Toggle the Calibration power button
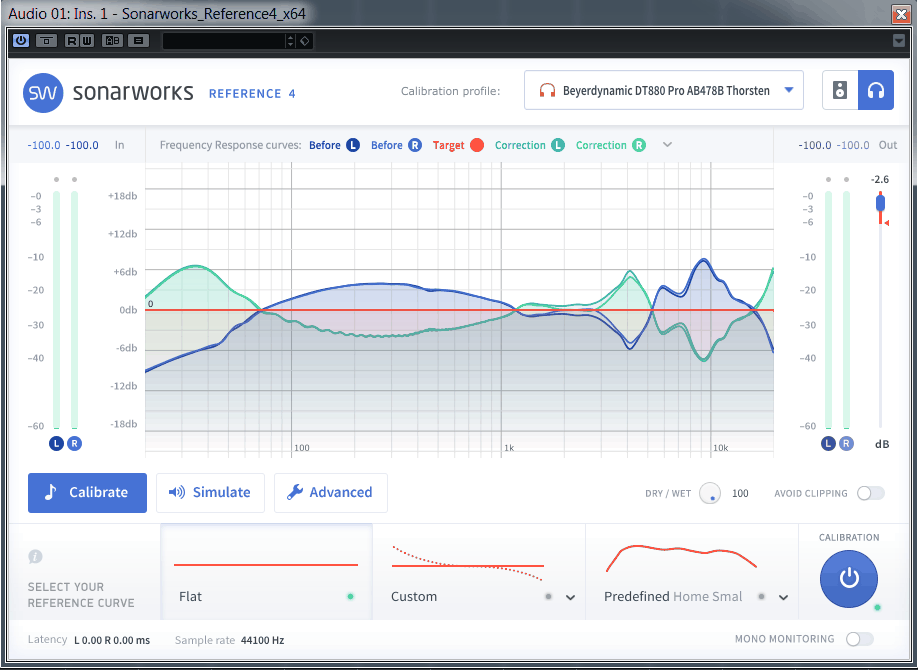918x670 pixels. (x=848, y=578)
